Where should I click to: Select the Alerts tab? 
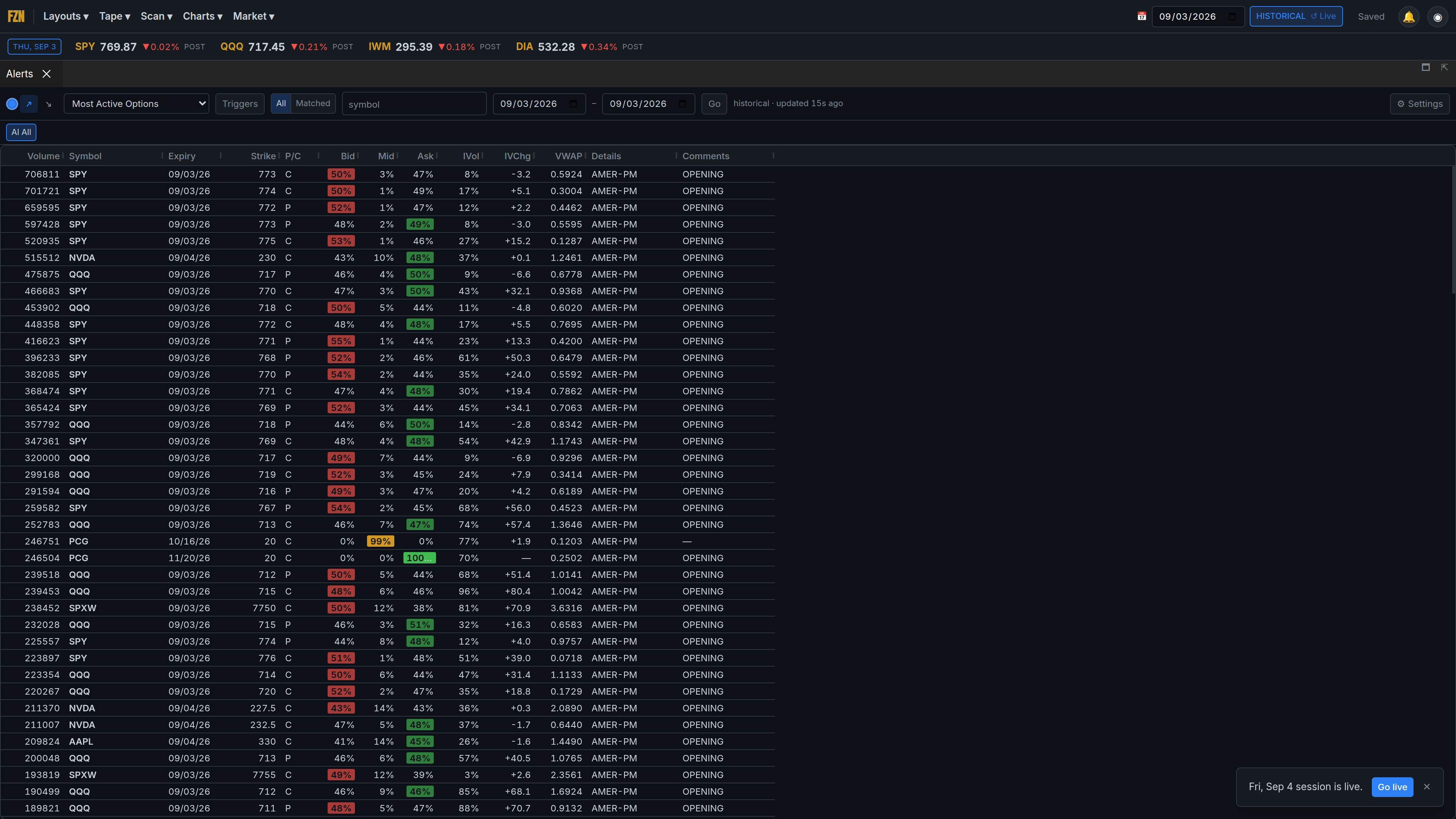point(20,74)
